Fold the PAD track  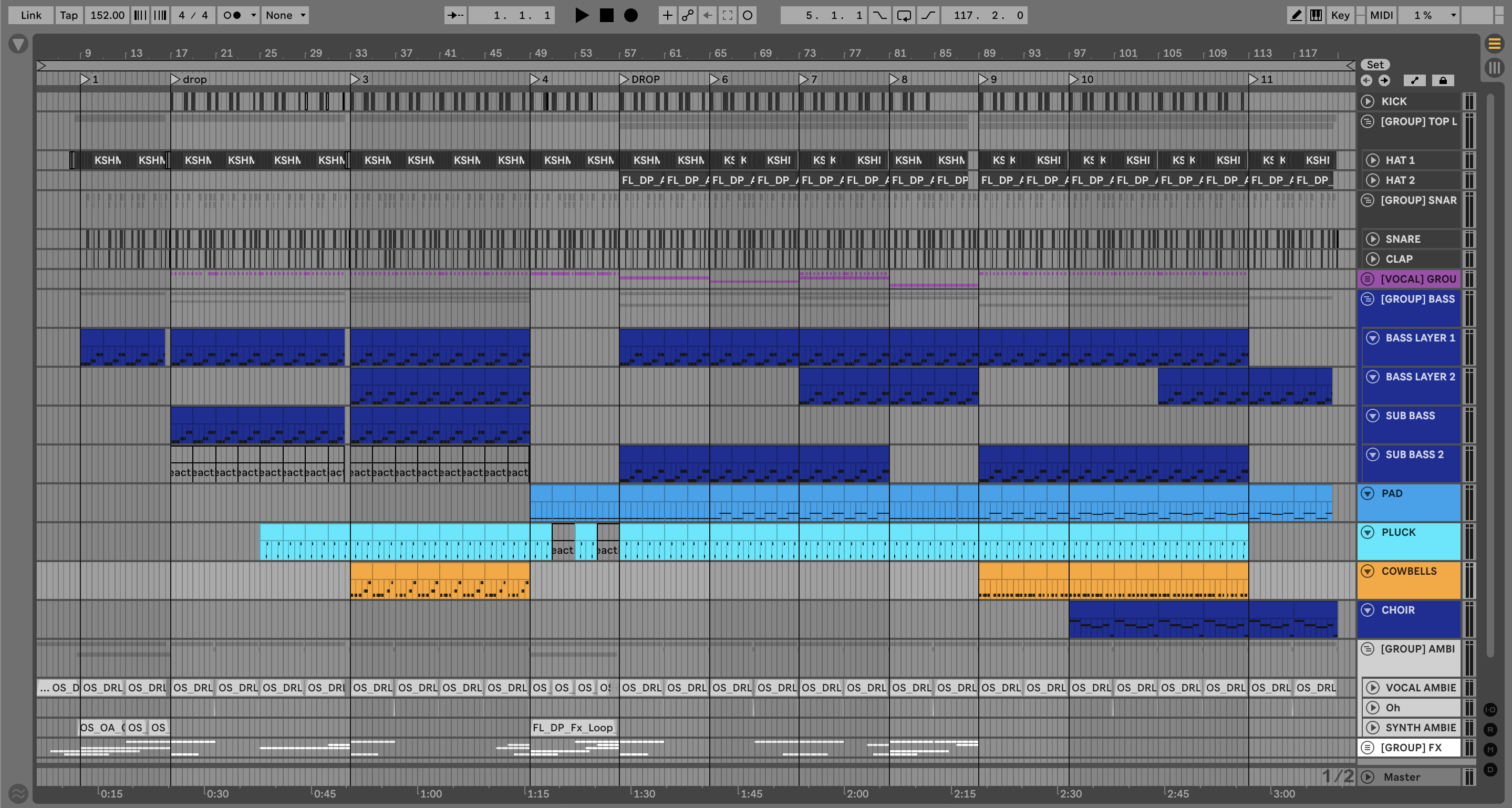(1368, 493)
